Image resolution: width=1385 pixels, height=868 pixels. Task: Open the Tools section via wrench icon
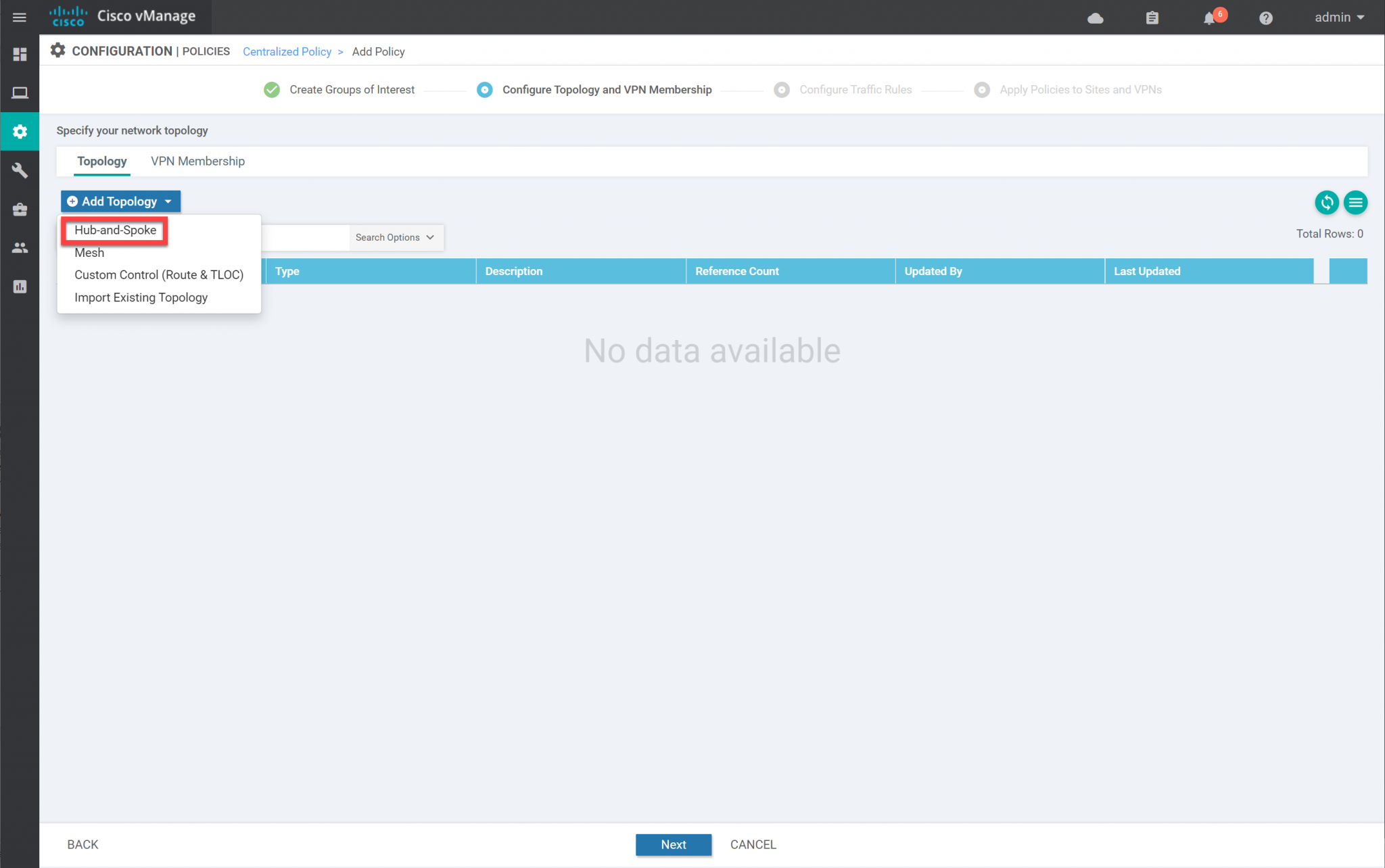point(20,170)
